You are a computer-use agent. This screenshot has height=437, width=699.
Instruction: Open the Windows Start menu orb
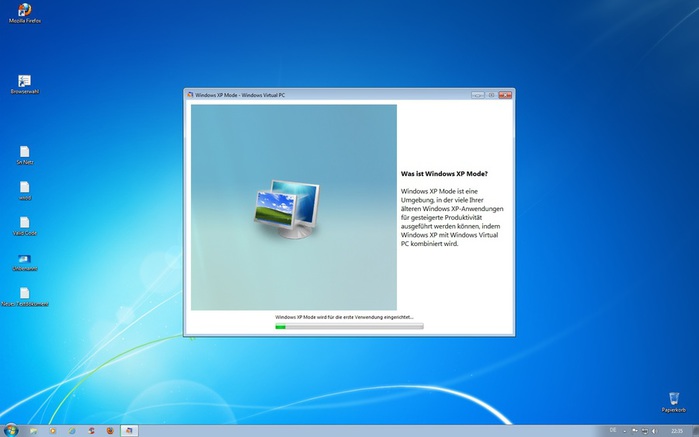[x=11, y=430]
